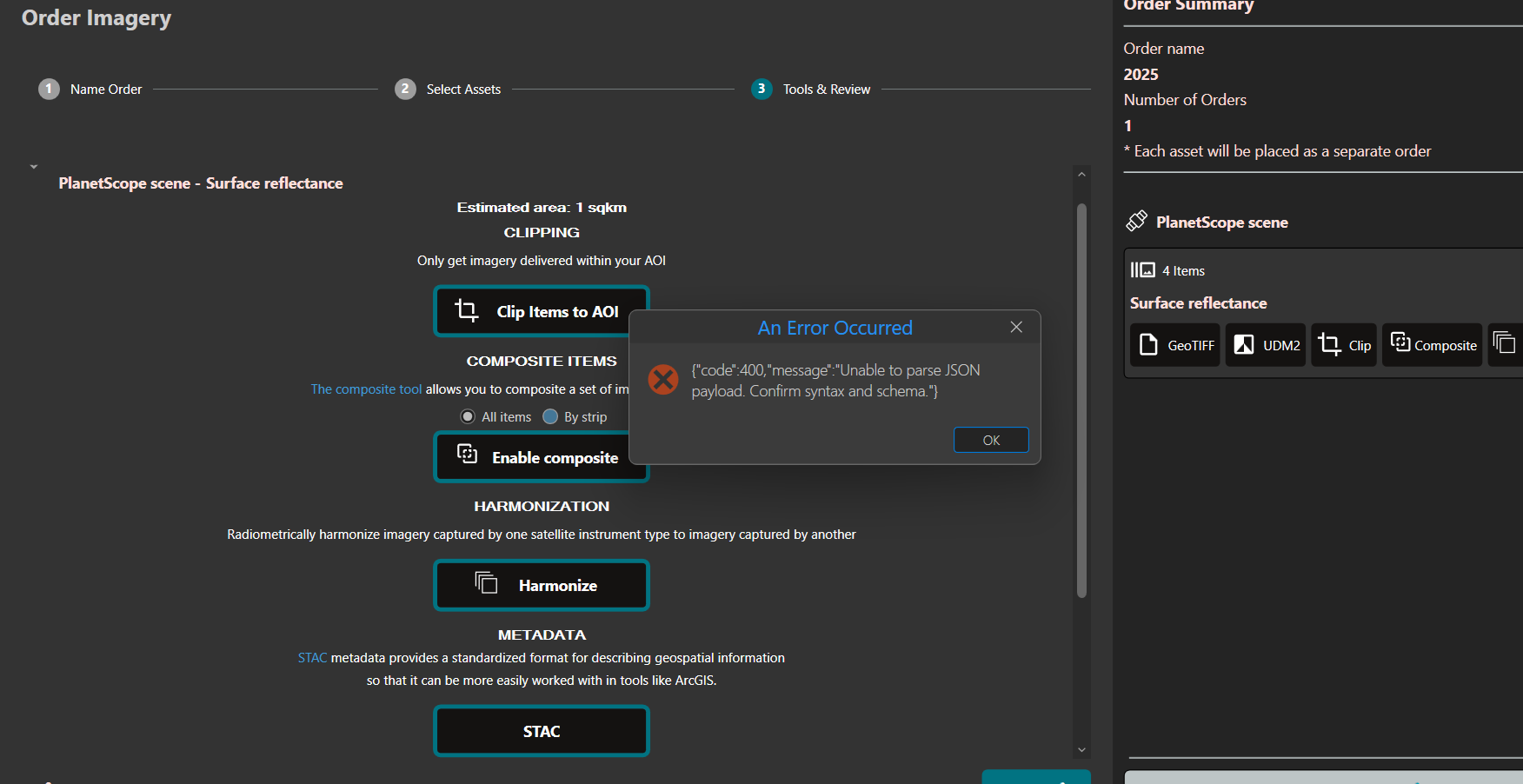Select the All items radio option
Viewport: 1523px width, 784px height.
(468, 416)
